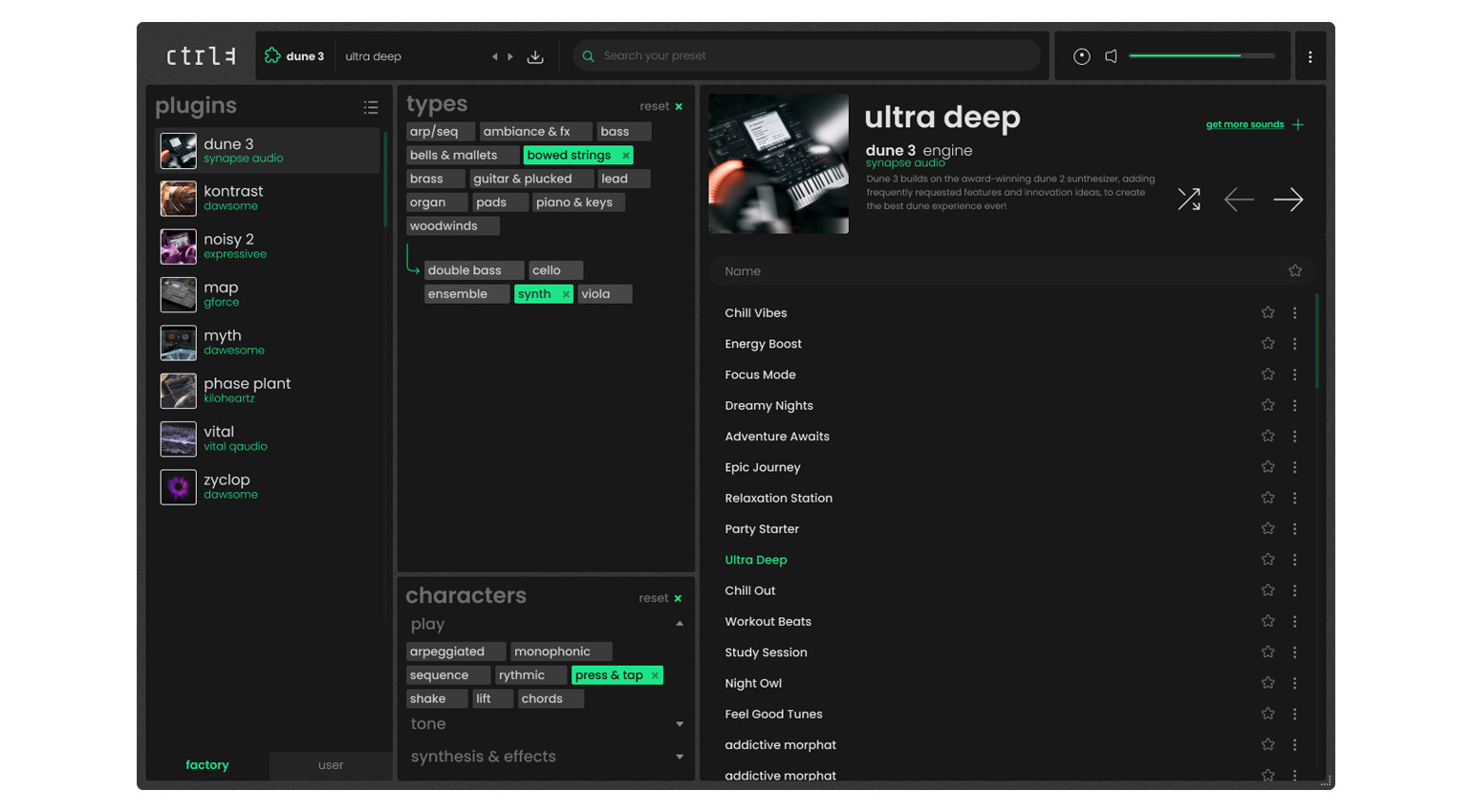Switch to the factory tab
1472x812 pixels.
(x=207, y=765)
